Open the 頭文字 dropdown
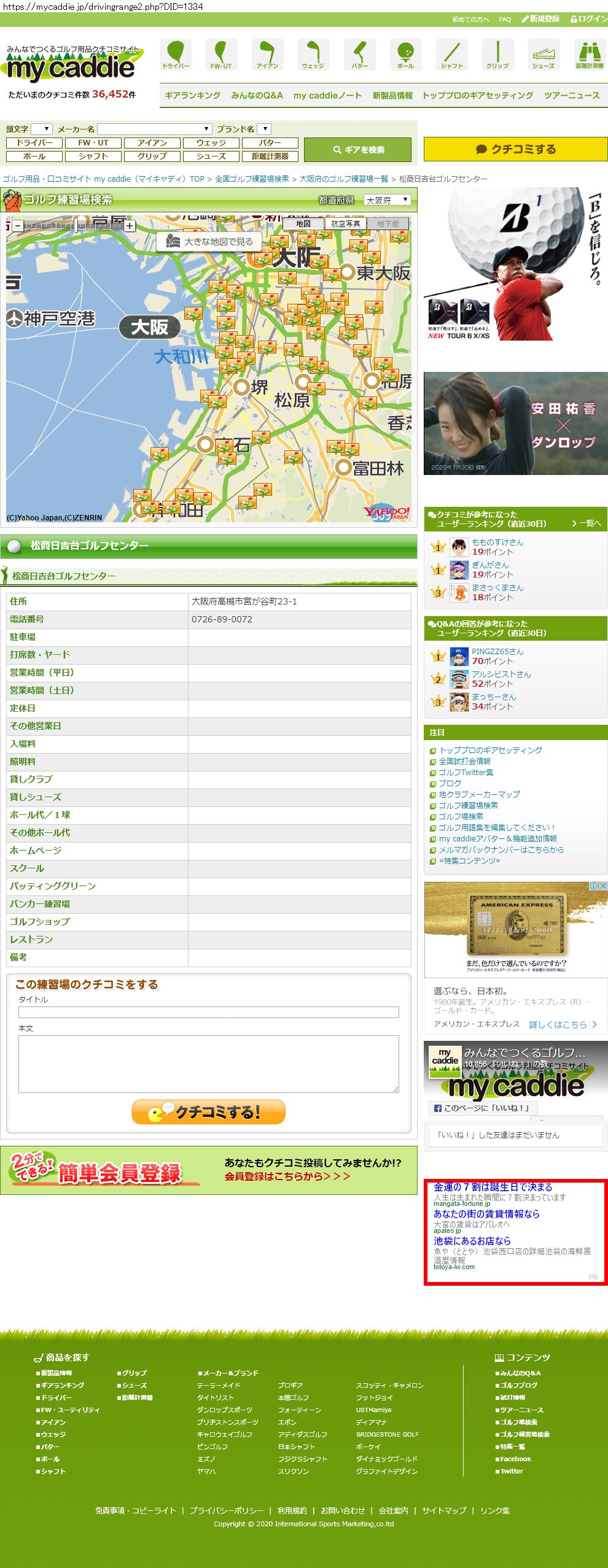Viewport: 608px width, 1568px height. tap(42, 129)
